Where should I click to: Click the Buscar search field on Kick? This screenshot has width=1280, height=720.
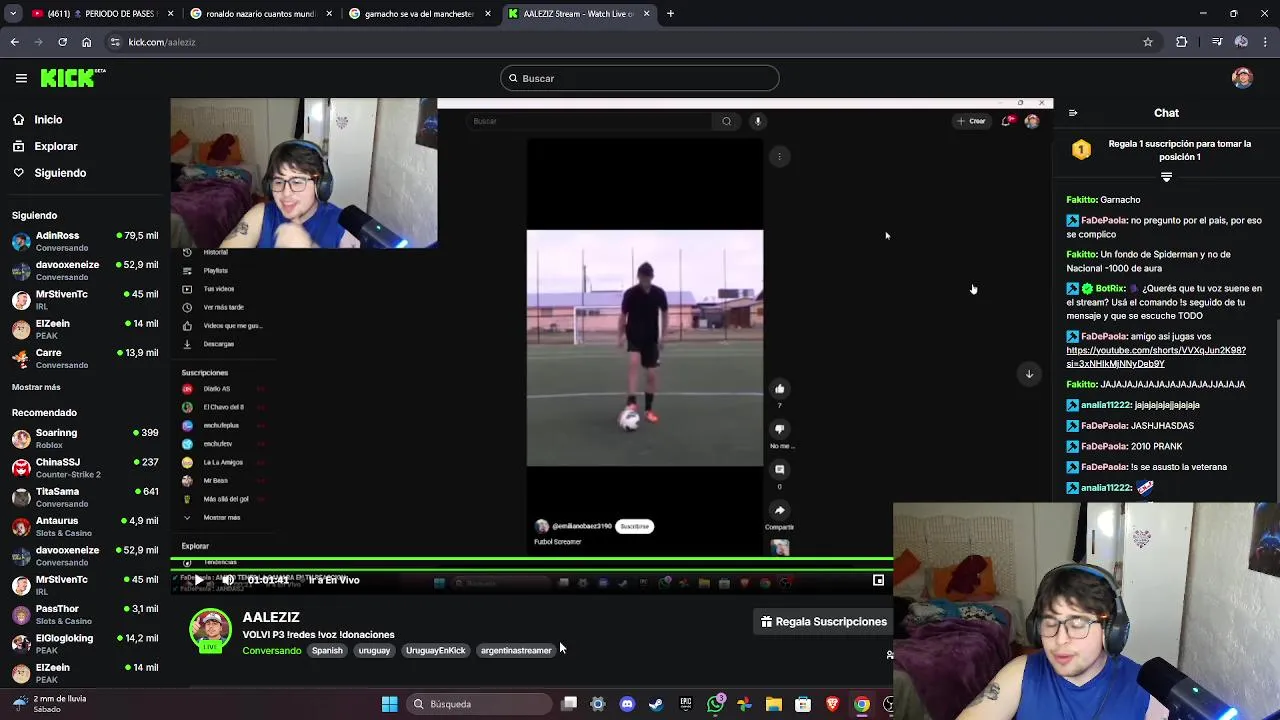click(x=640, y=78)
